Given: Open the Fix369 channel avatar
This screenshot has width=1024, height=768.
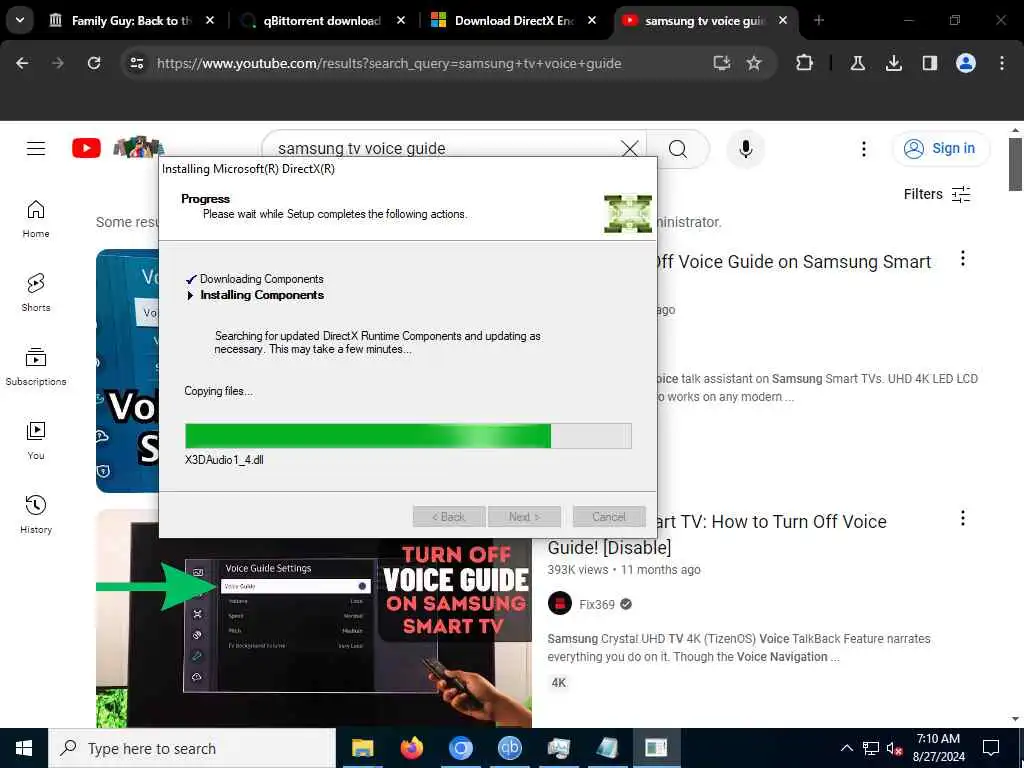Looking at the screenshot, I should click(560, 603).
